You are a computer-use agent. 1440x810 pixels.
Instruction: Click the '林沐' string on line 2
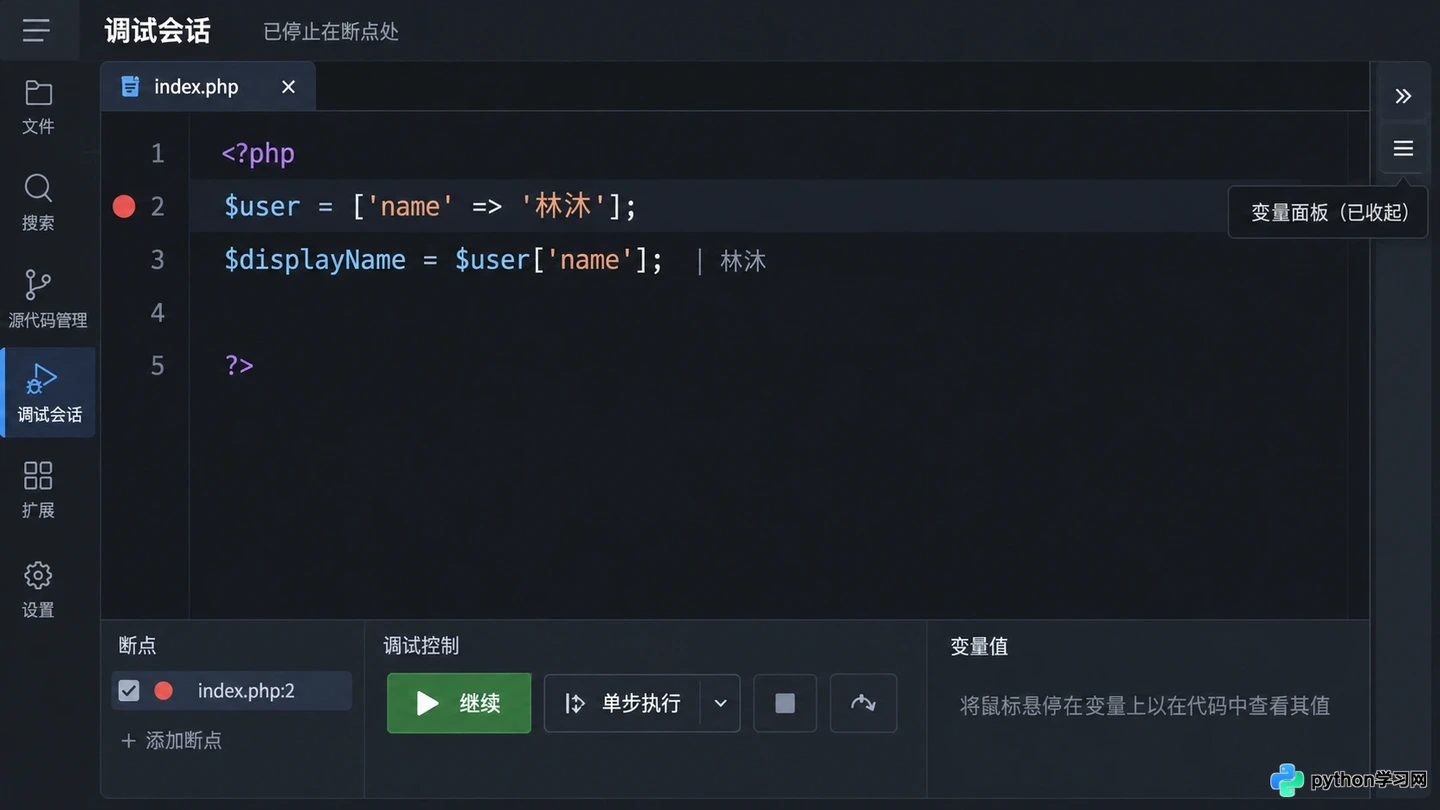[564, 206]
